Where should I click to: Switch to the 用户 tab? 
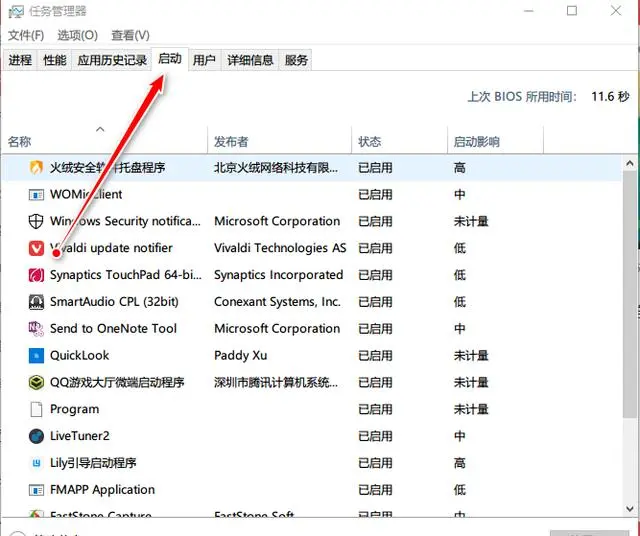point(204,60)
